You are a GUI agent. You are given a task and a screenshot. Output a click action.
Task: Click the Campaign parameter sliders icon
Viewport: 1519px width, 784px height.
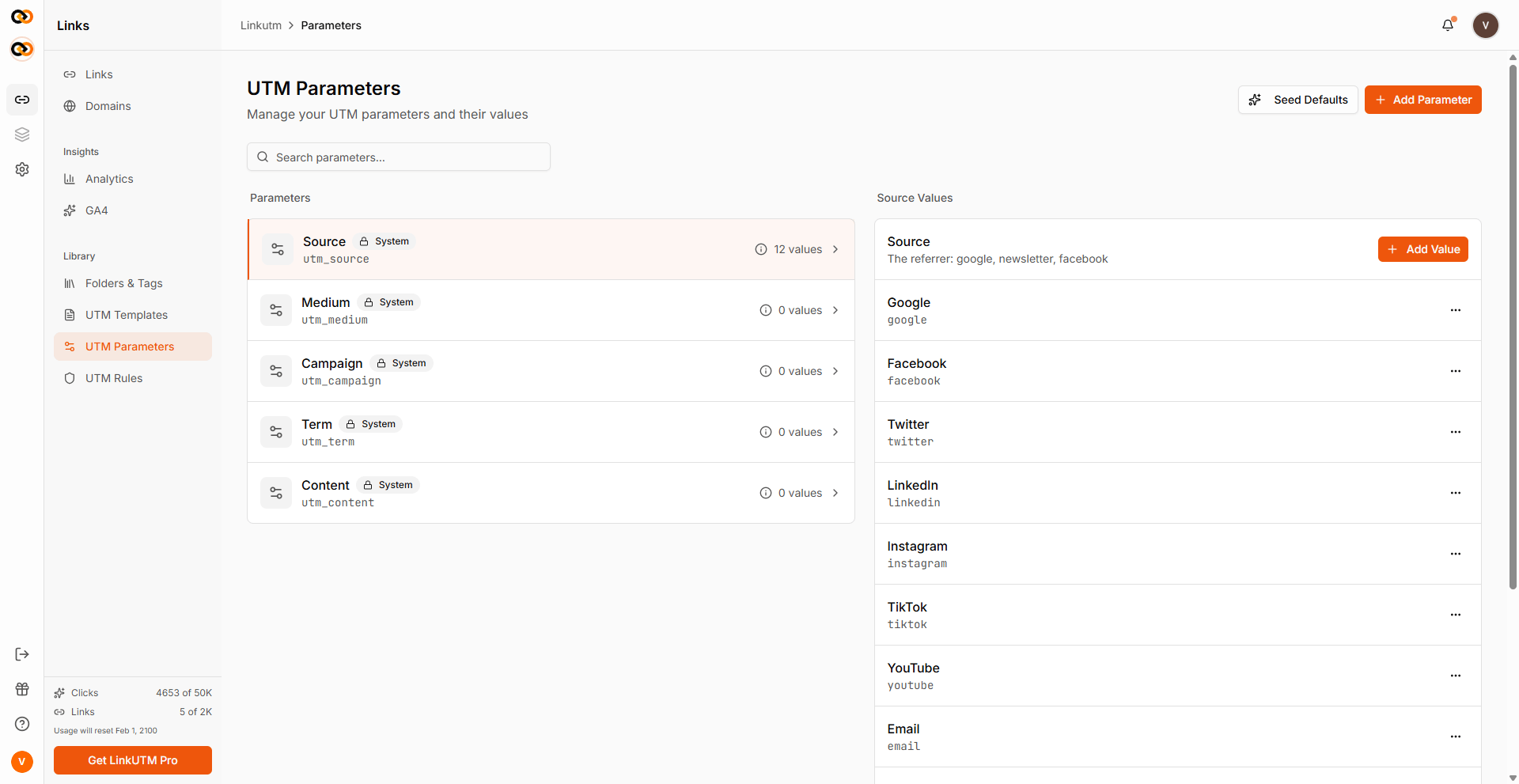click(276, 371)
